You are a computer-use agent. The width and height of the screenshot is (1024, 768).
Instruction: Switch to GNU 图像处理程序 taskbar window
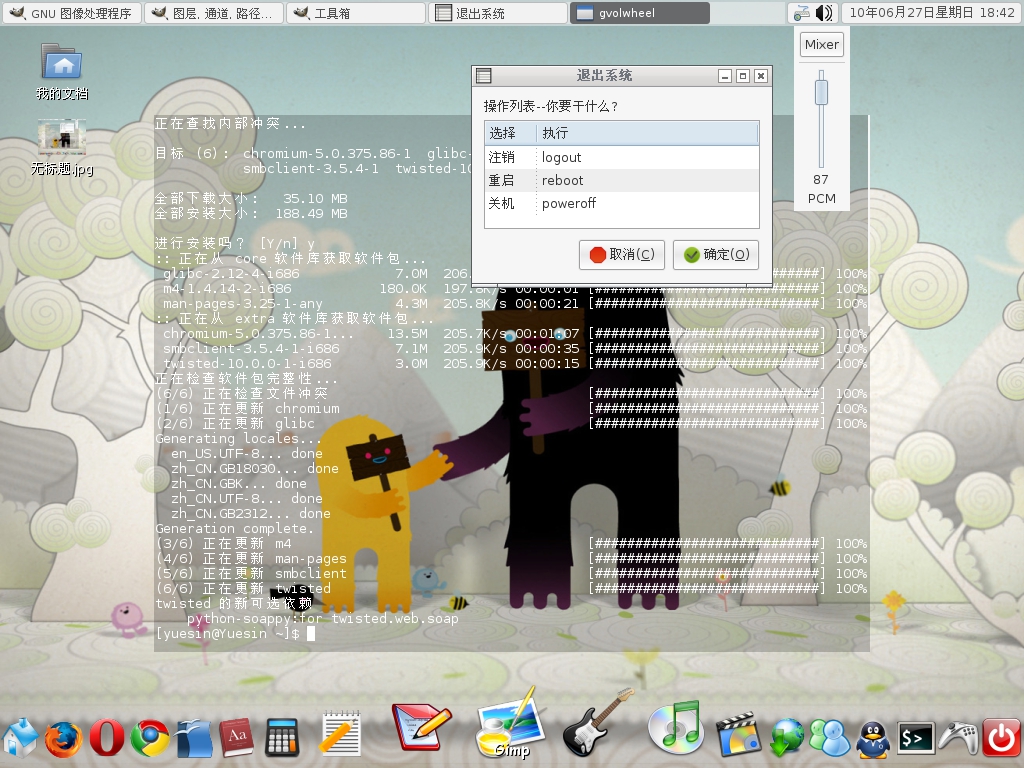pyautogui.click(x=72, y=12)
